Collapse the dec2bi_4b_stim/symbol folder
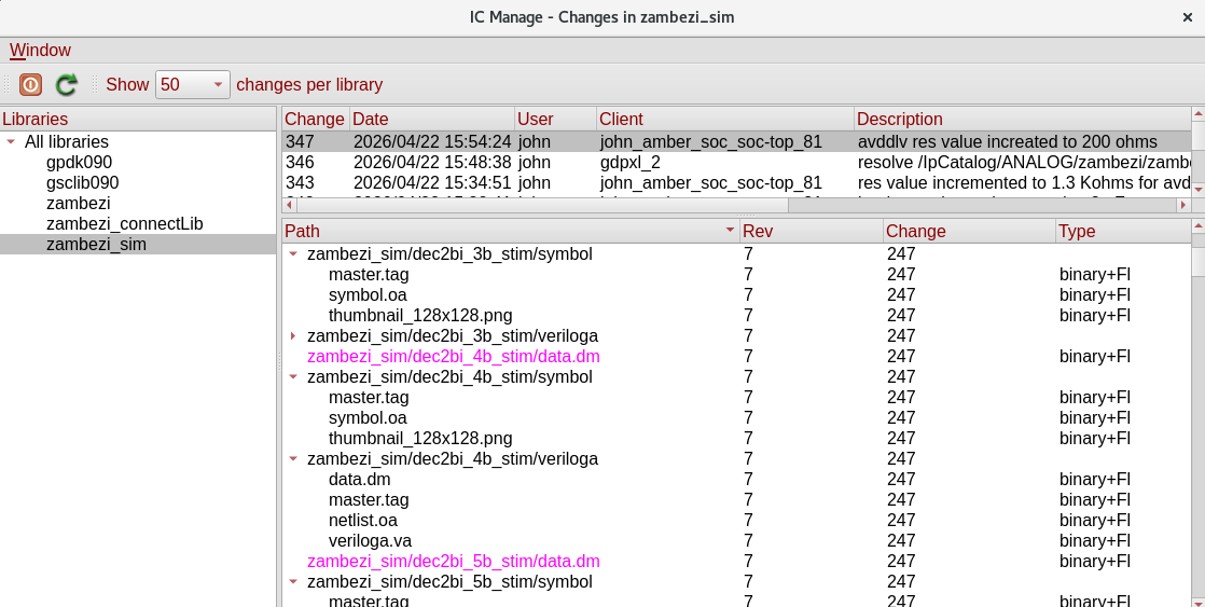 pyautogui.click(x=293, y=377)
